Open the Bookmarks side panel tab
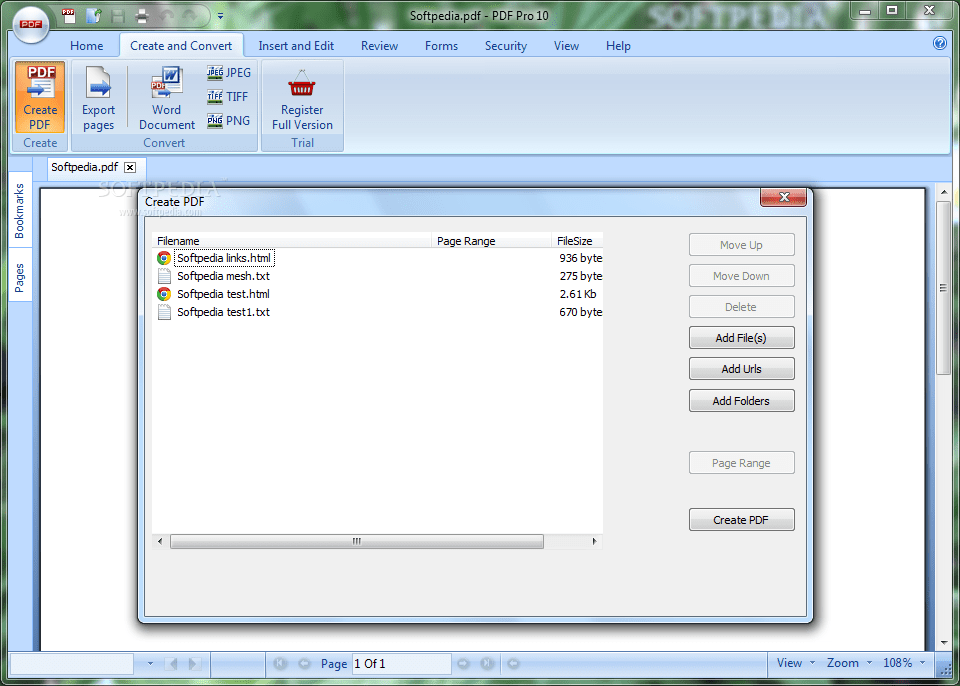Image resolution: width=960 pixels, height=686 pixels. pos(20,211)
